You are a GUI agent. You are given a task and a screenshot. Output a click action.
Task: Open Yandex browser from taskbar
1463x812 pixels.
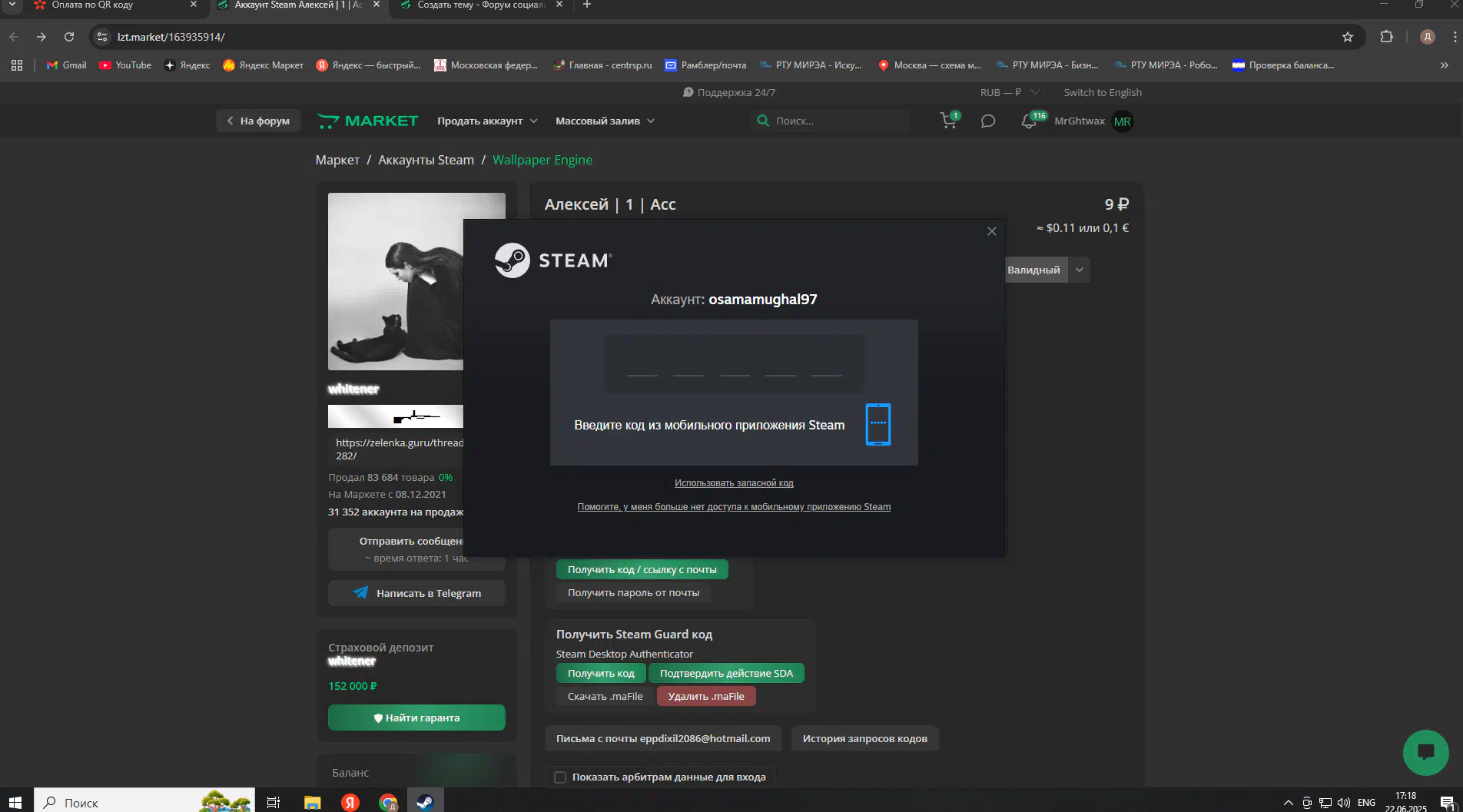click(x=350, y=802)
